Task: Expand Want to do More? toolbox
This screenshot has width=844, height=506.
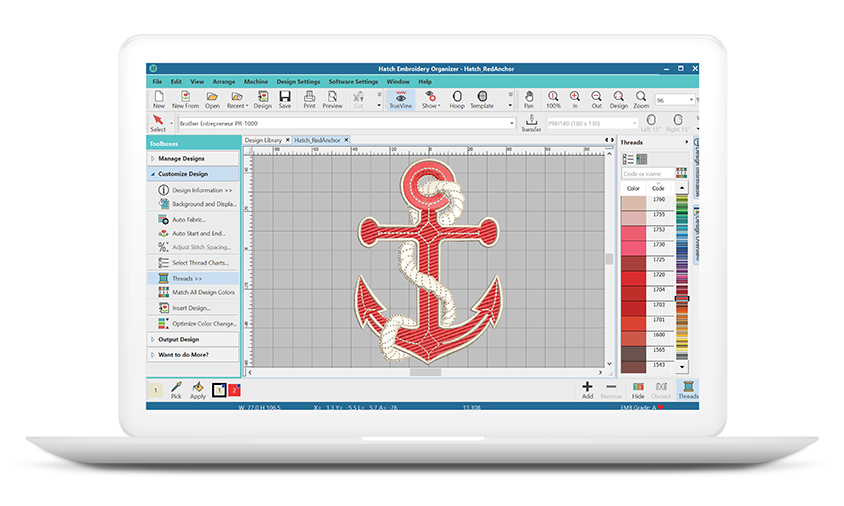Action: [x=193, y=355]
